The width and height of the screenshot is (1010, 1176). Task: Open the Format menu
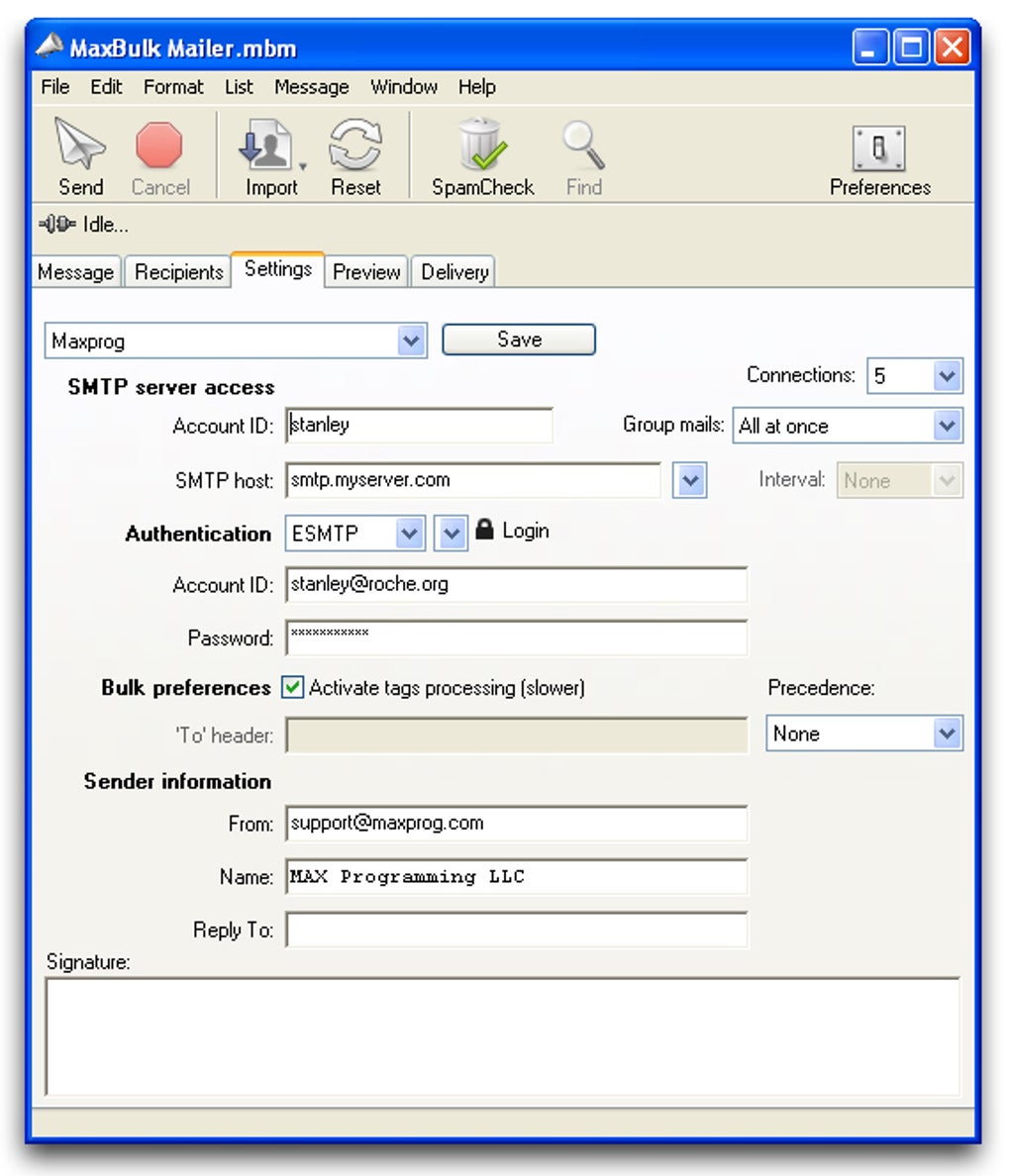(x=173, y=87)
